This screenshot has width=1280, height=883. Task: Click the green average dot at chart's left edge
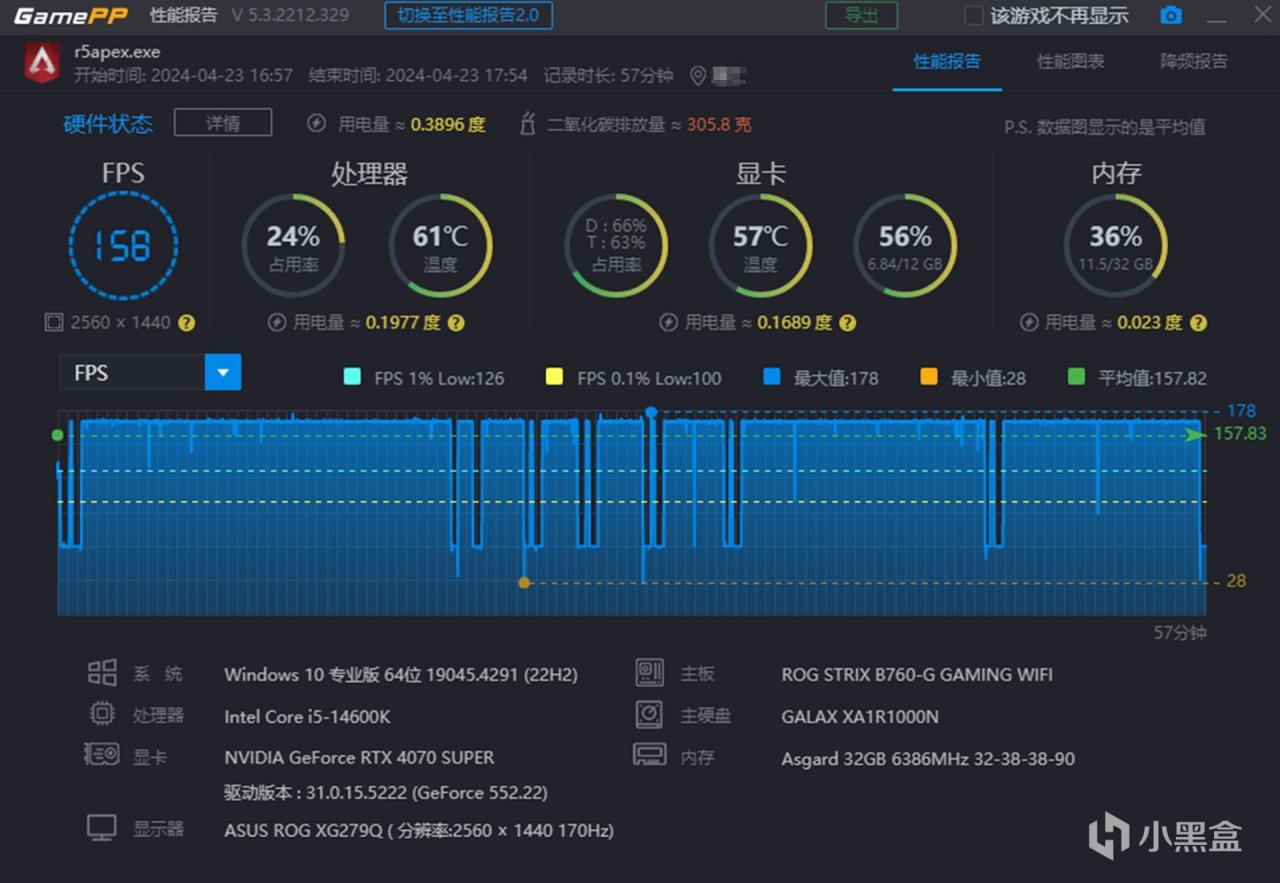(57, 435)
